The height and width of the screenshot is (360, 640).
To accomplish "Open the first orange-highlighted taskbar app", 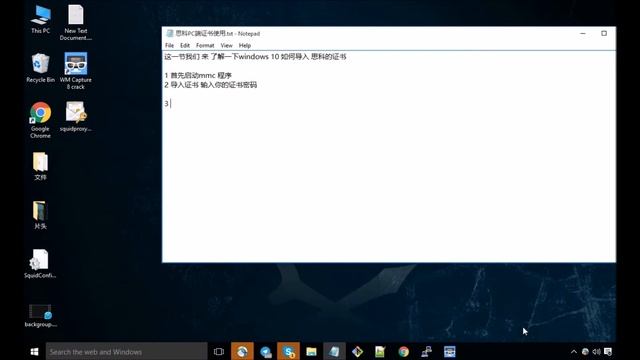I will (242, 351).
